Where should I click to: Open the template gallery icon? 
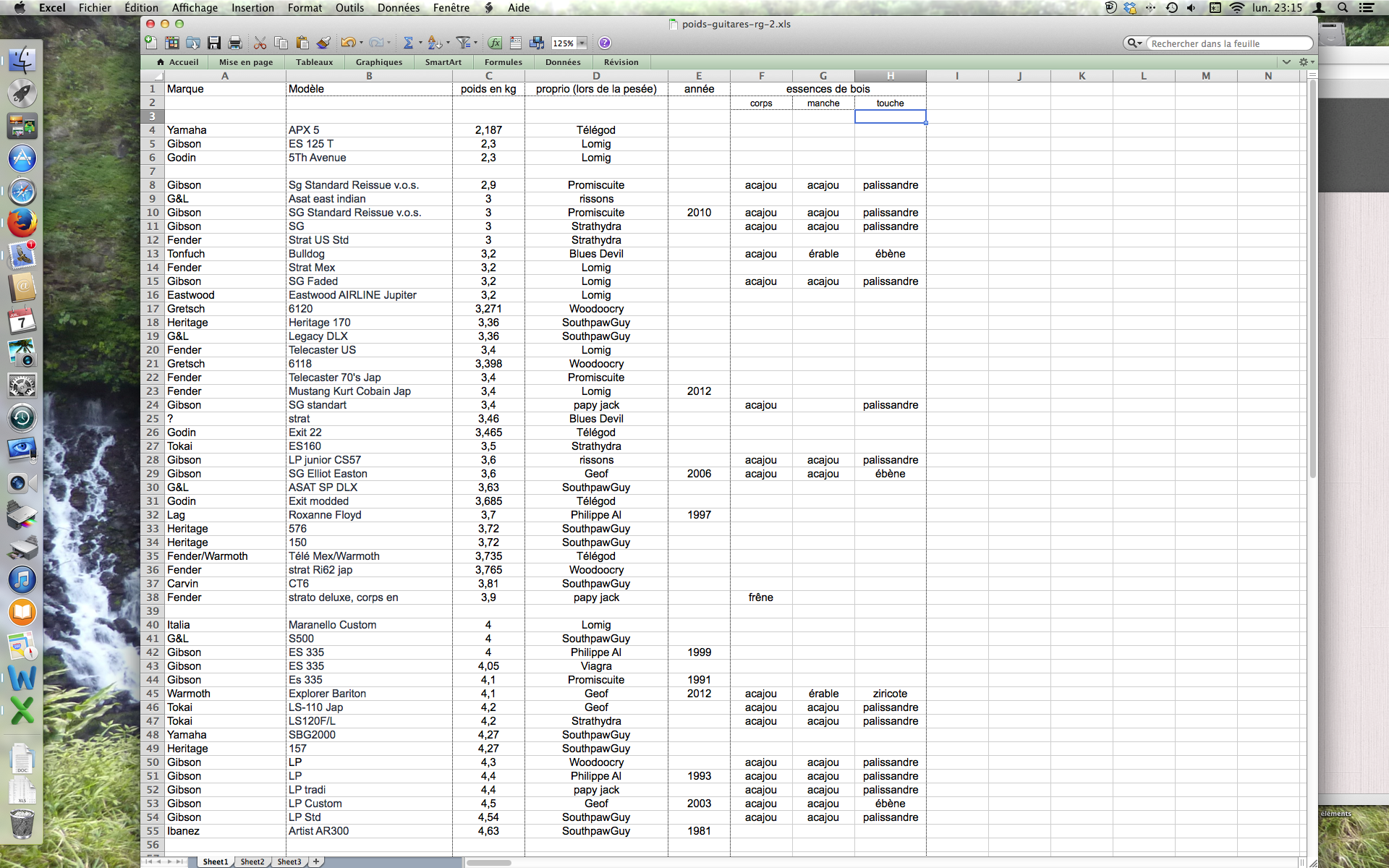172,43
